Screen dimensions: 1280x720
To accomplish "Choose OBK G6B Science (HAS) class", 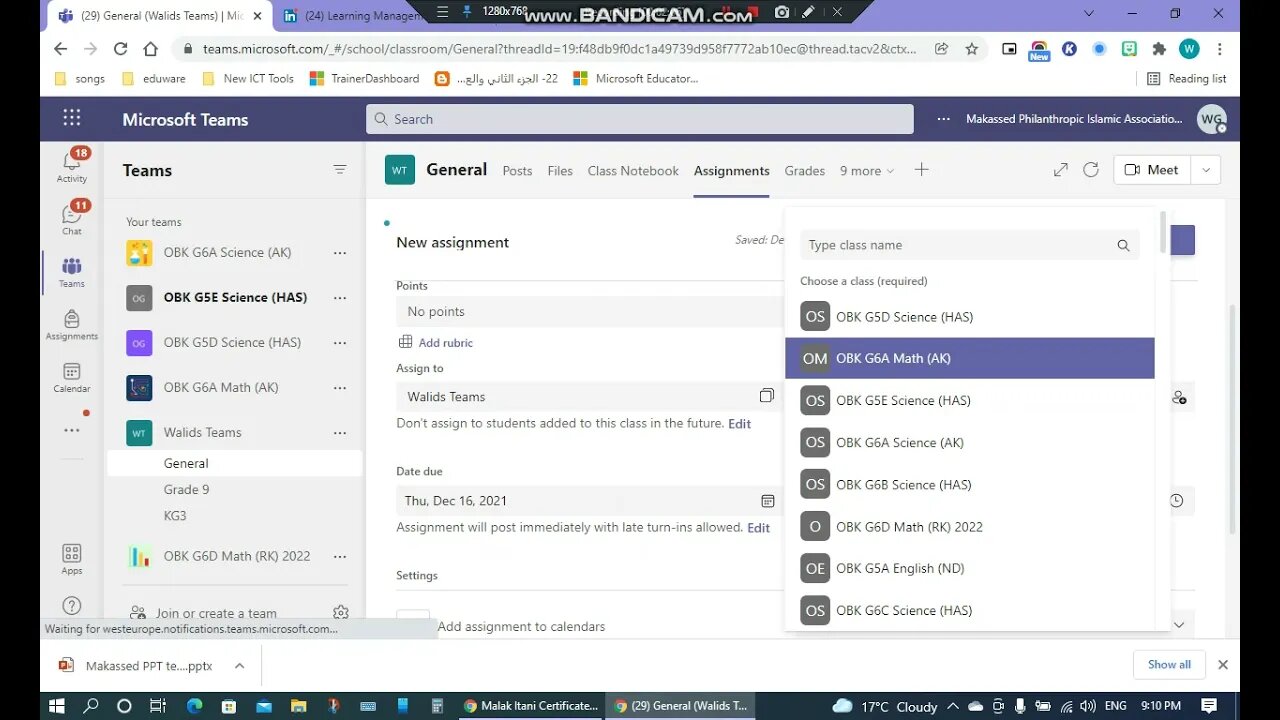I will (x=970, y=485).
